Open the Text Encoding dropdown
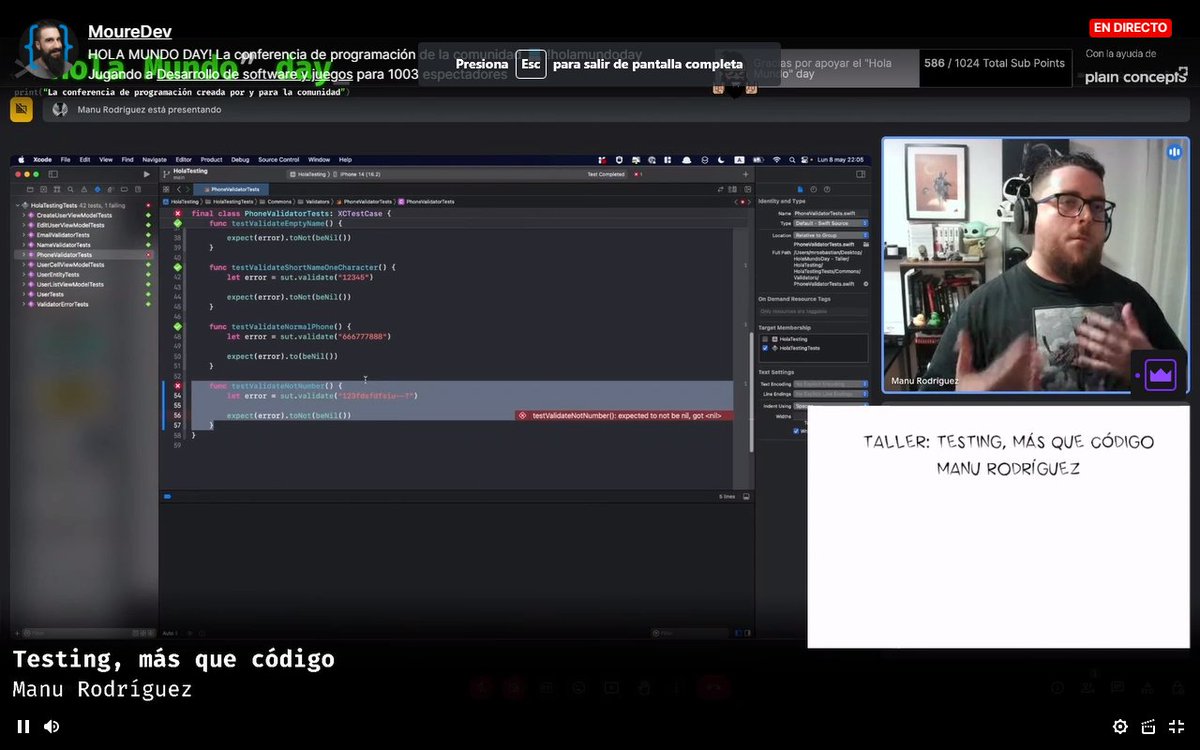The height and width of the screenshot is (750, 1200). pos(831,384)
